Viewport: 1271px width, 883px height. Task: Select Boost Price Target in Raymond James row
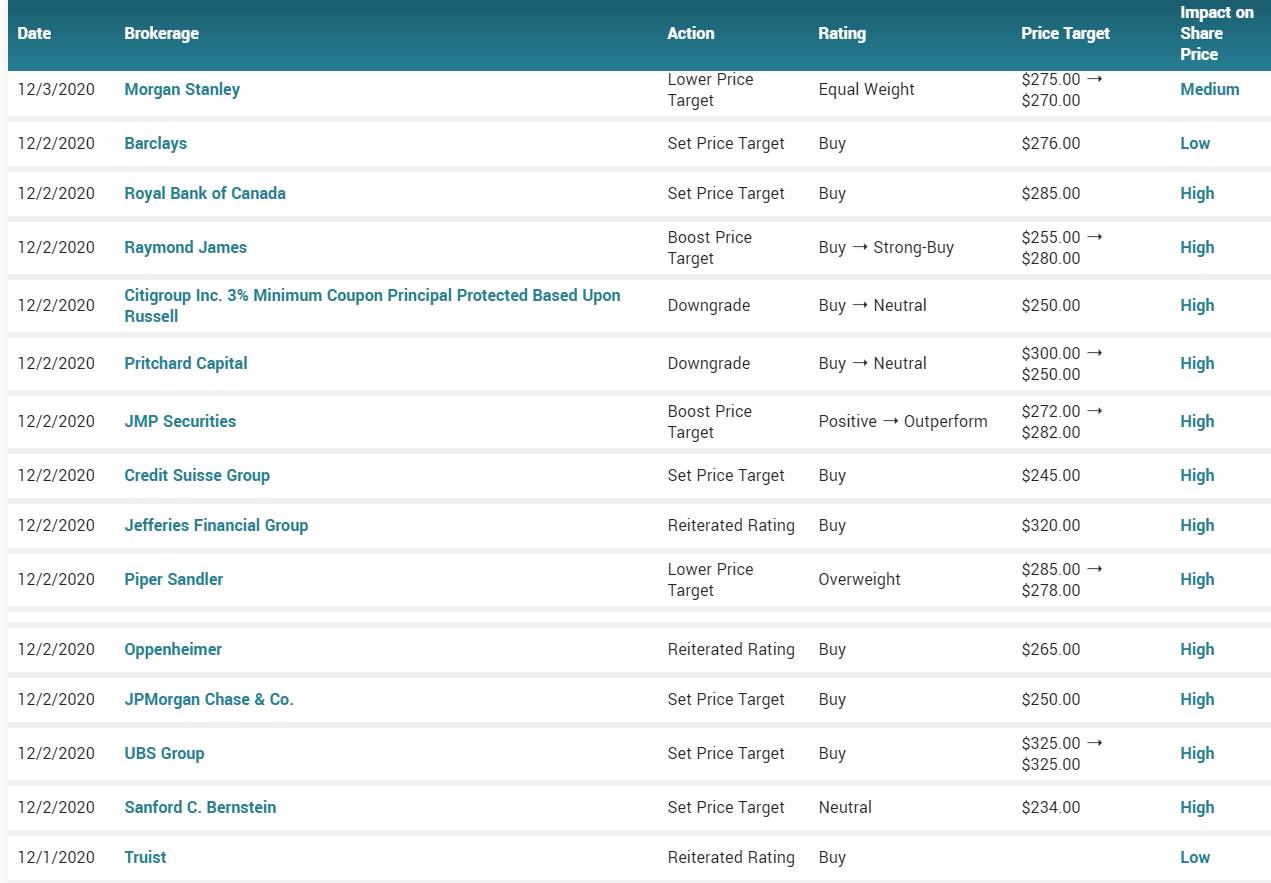pos(710,247)
